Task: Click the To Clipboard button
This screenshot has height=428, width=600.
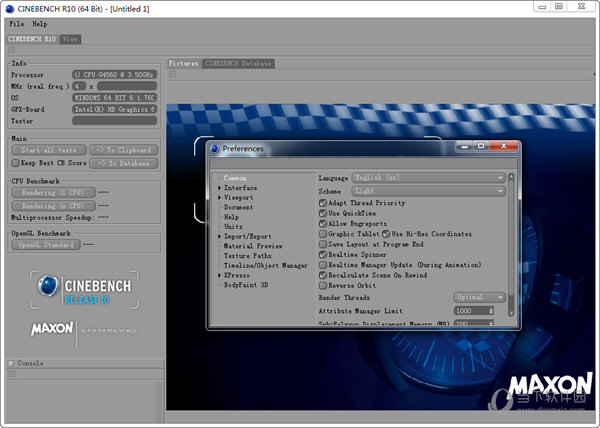Action: point(124,150)
